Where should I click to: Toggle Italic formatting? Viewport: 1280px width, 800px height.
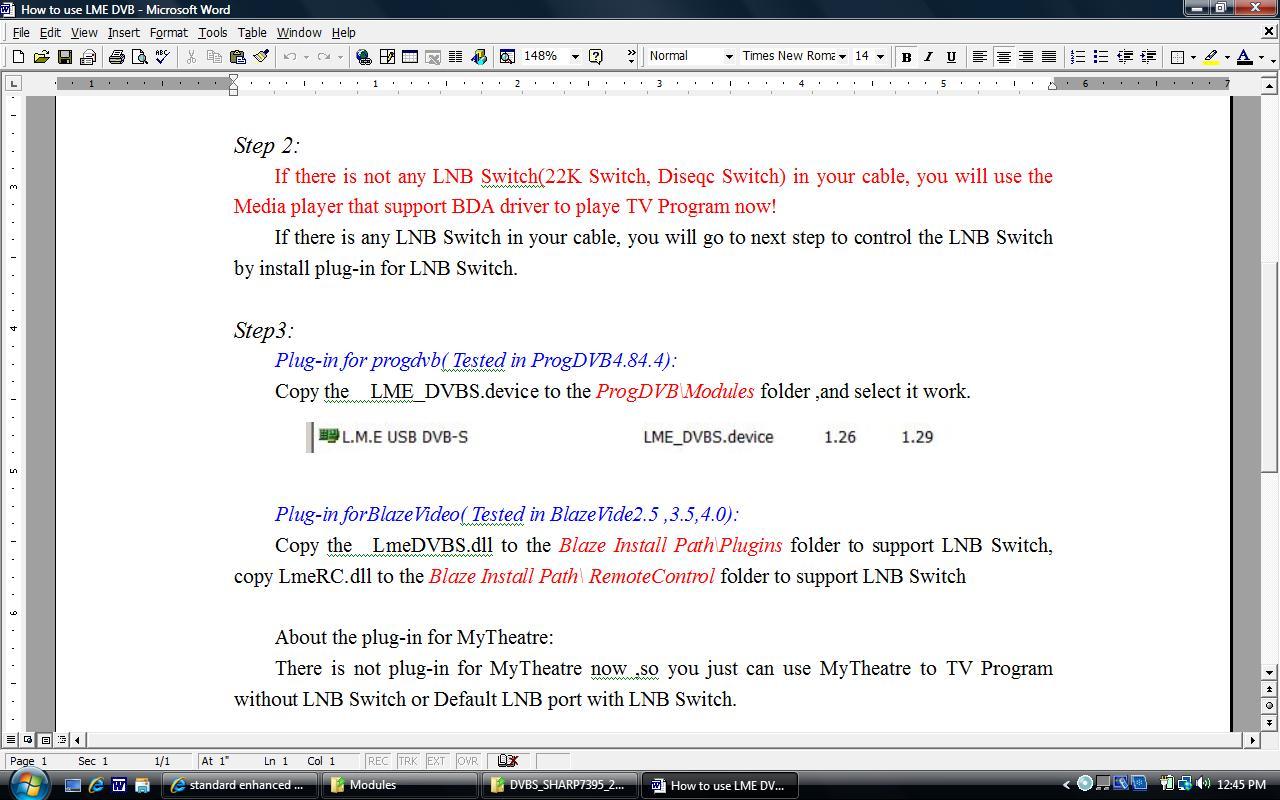coord(928,57)
